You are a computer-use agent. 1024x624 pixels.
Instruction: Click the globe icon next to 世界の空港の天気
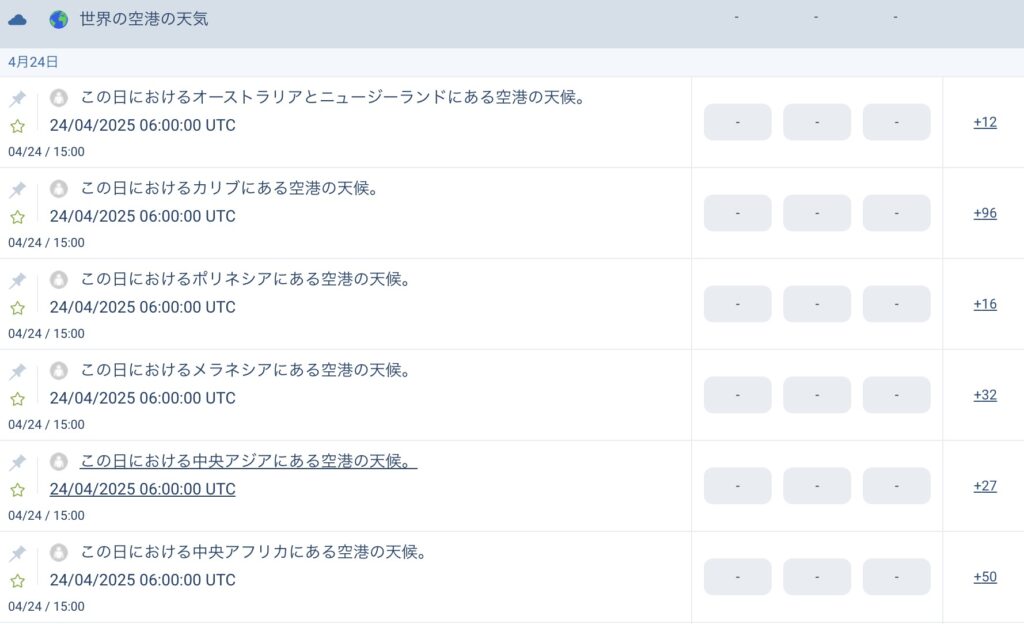pyautogui.click(x=59, y=20)
